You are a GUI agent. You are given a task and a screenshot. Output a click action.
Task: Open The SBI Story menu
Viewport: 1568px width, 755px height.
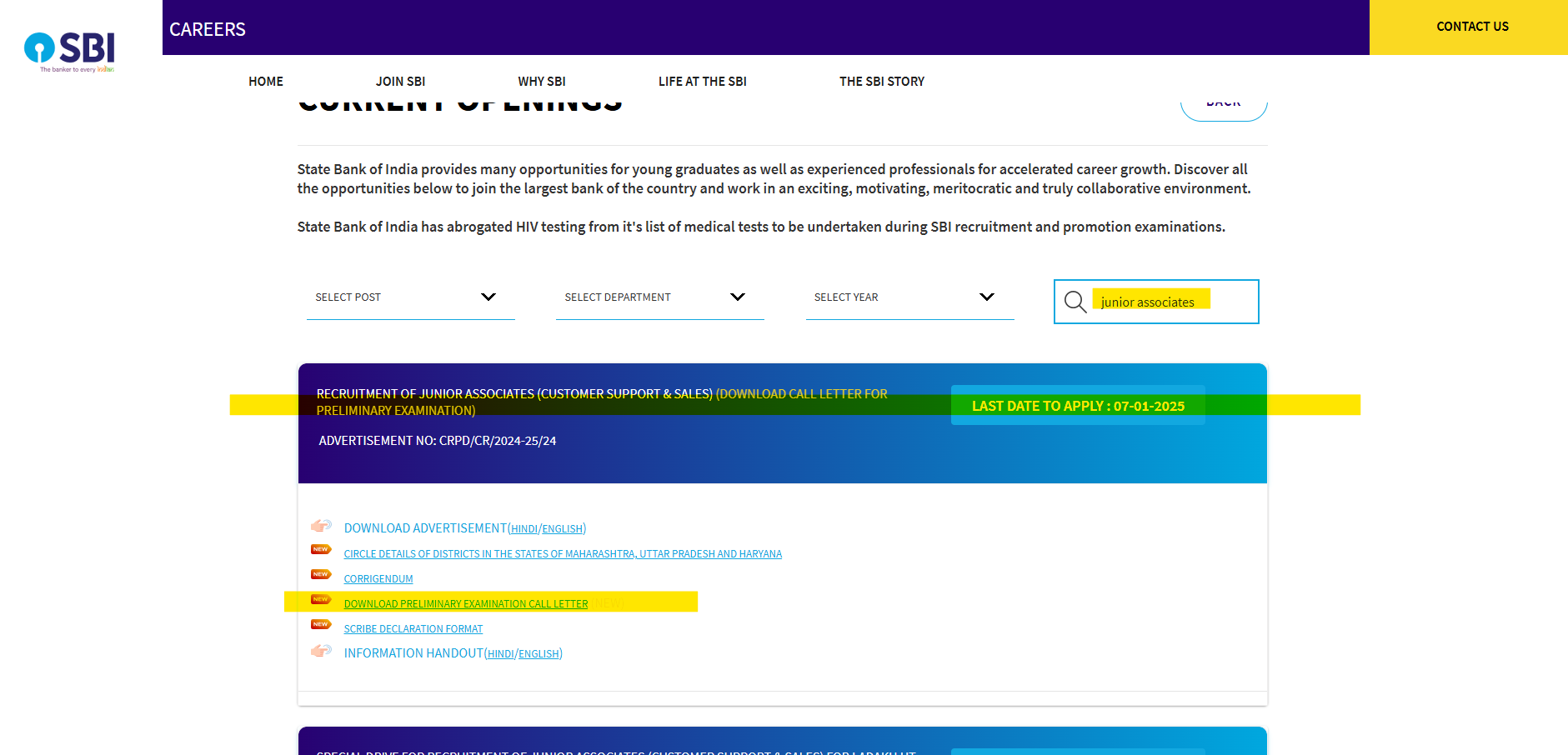(882, 82)
